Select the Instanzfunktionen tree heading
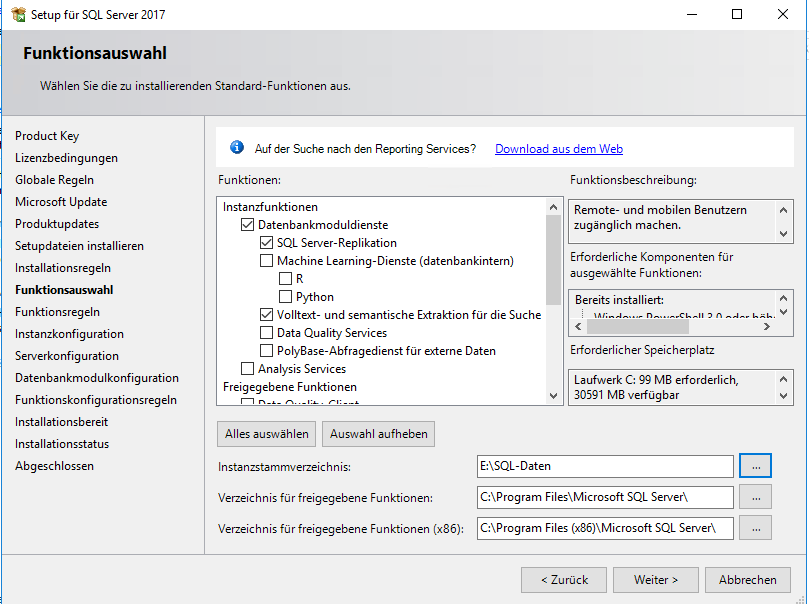809x604 pixels. tap(270, 207)
